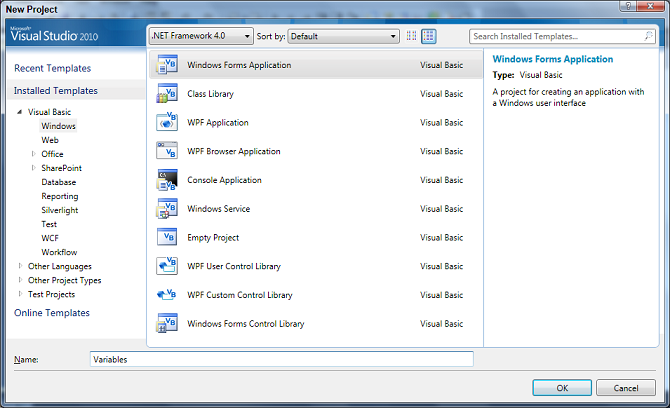Viewport: 670px width, 408px height.
Task: Select the 'Windows Service' template name
Action: click(219, 208)
